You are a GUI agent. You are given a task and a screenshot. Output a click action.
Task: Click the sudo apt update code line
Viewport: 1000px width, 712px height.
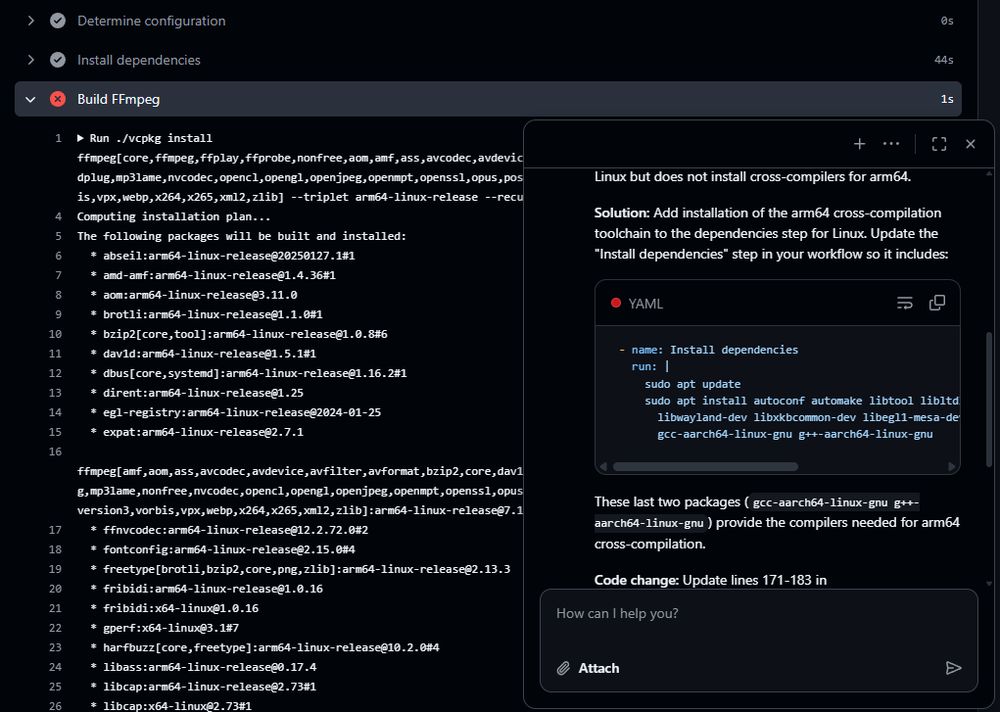693,384
